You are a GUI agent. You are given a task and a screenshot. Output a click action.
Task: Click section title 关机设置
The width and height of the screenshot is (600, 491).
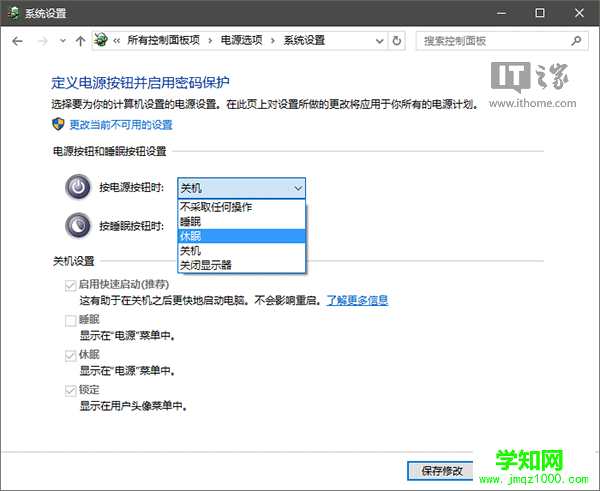point(73,261)
